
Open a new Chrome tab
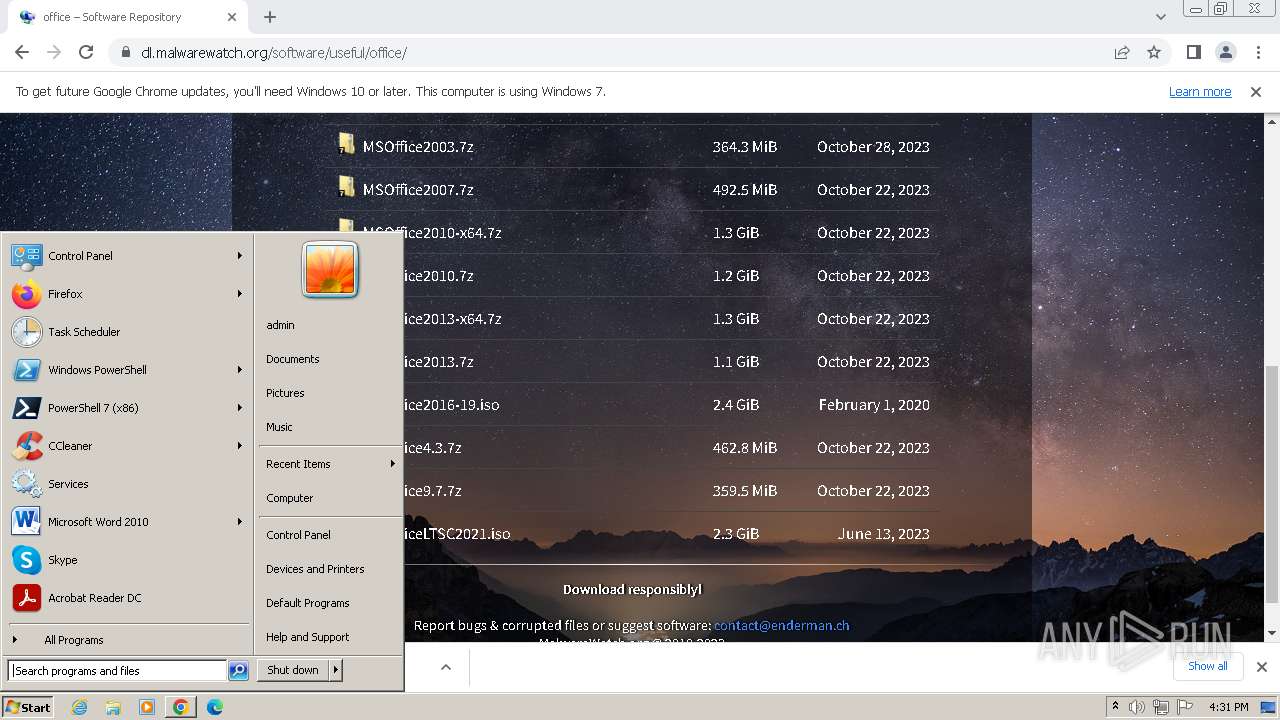(270, 17)
